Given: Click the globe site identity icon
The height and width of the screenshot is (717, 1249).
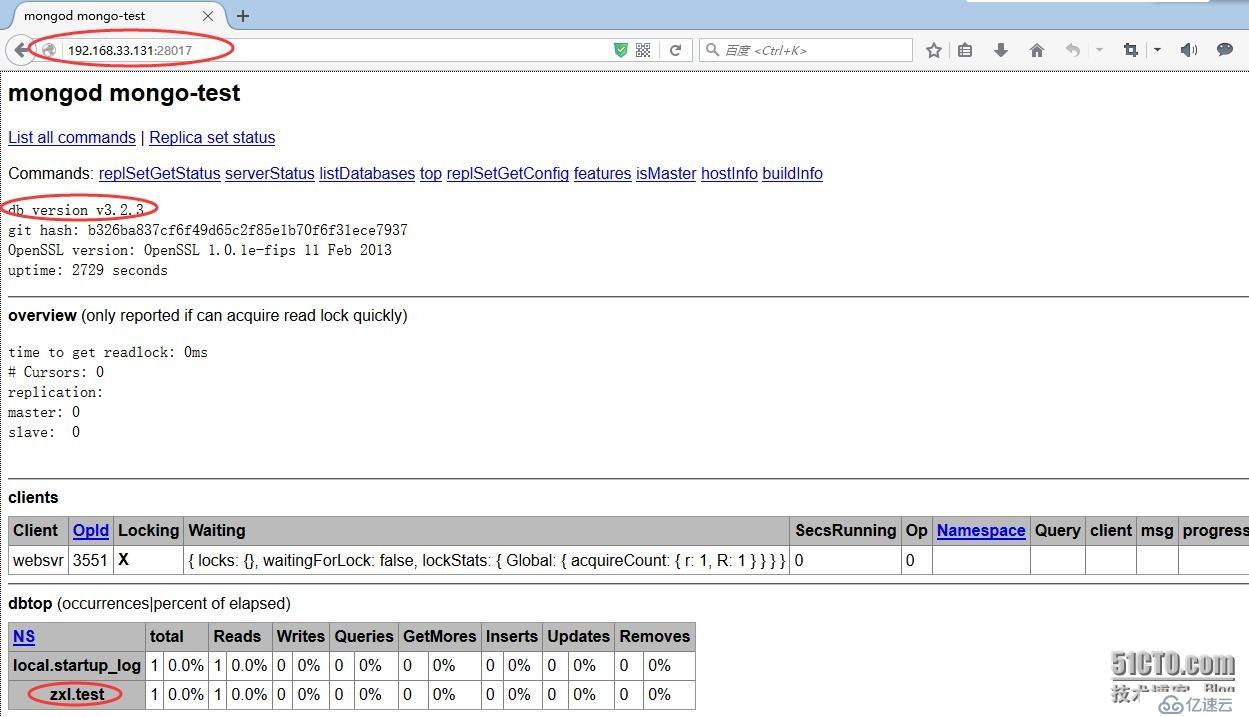Looking at the screenshot, I should click(x=49, y=50).
